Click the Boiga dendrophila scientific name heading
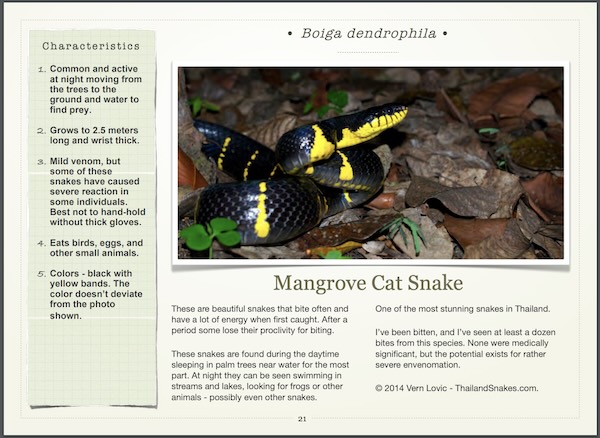 click(368, 34)
